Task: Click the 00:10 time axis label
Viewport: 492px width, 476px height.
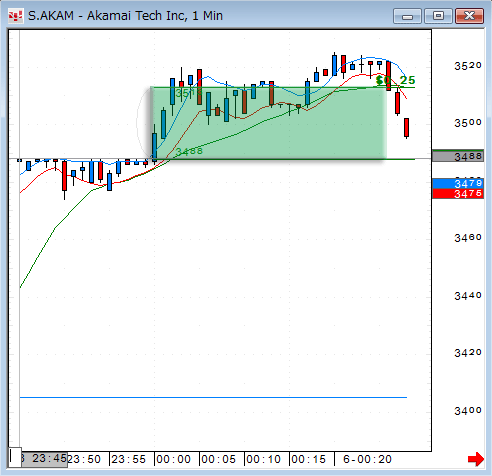Action: point(264,459)
